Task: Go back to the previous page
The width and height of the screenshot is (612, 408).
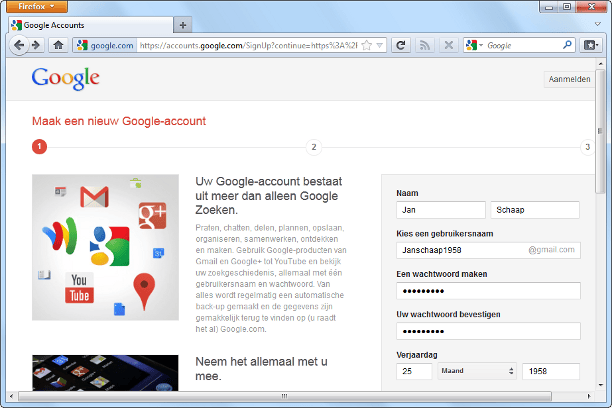Action: 18,45
